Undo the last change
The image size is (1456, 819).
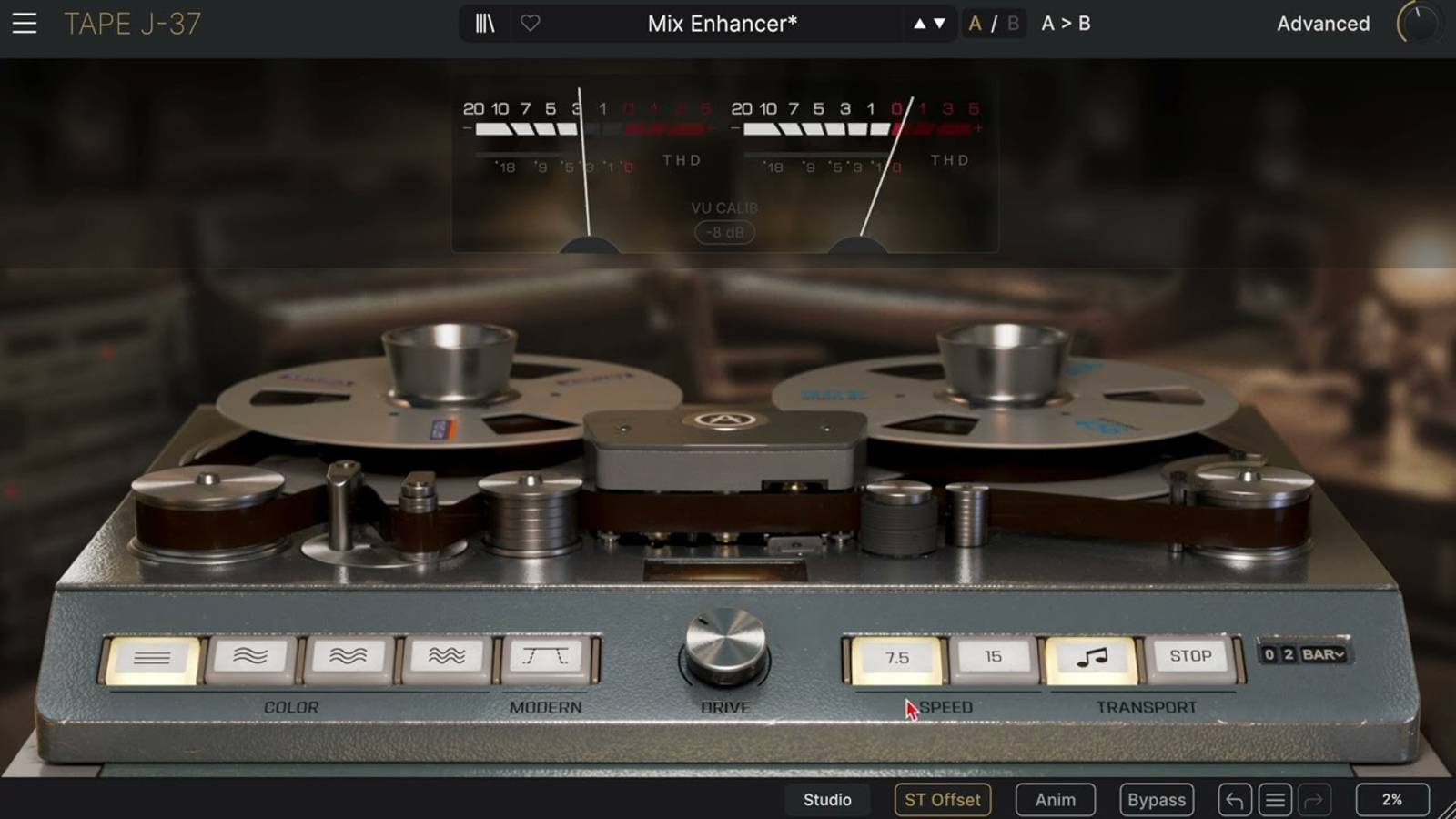pos(1235,800)
